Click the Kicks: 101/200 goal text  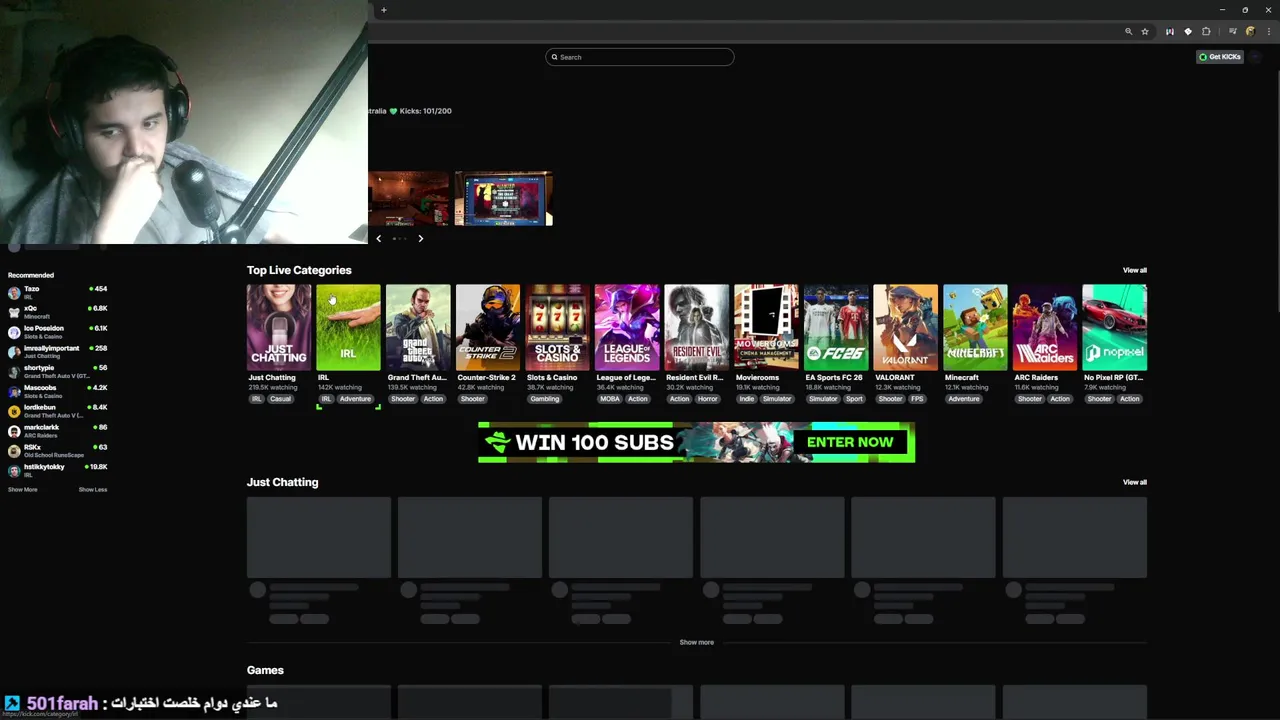pos(425,111)
